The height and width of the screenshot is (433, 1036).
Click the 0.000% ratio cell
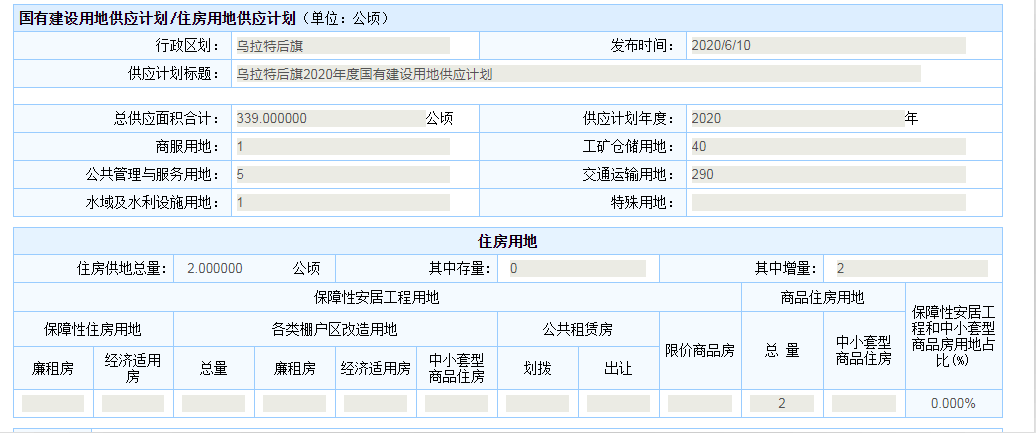(x=953, y=404)
